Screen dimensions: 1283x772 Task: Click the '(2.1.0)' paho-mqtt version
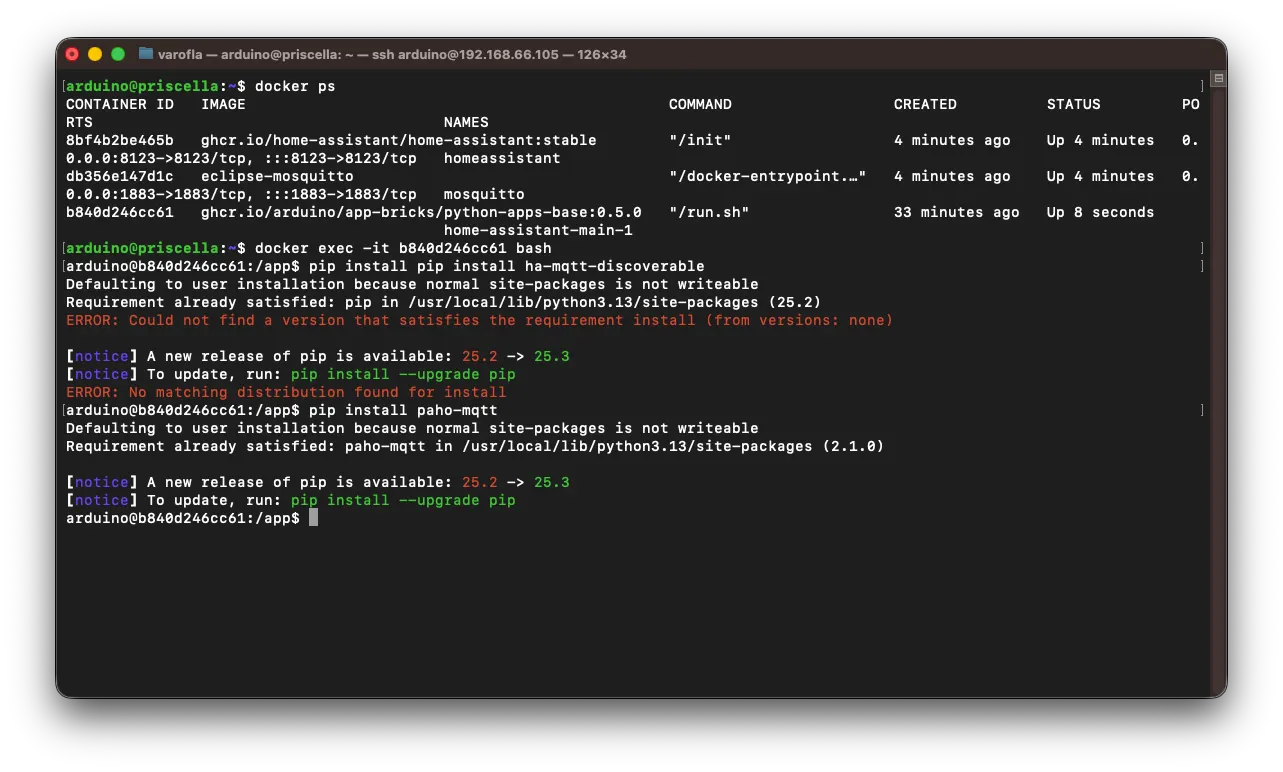[x=853, y=446]
